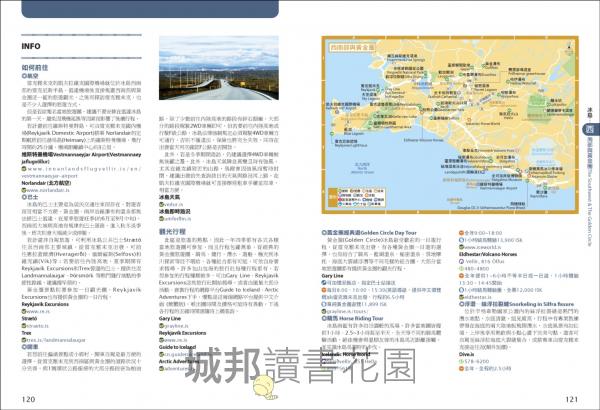Screen dimensions: 600x410
Task: Click the 578-6200 phone number
Action: coord(477,361)
